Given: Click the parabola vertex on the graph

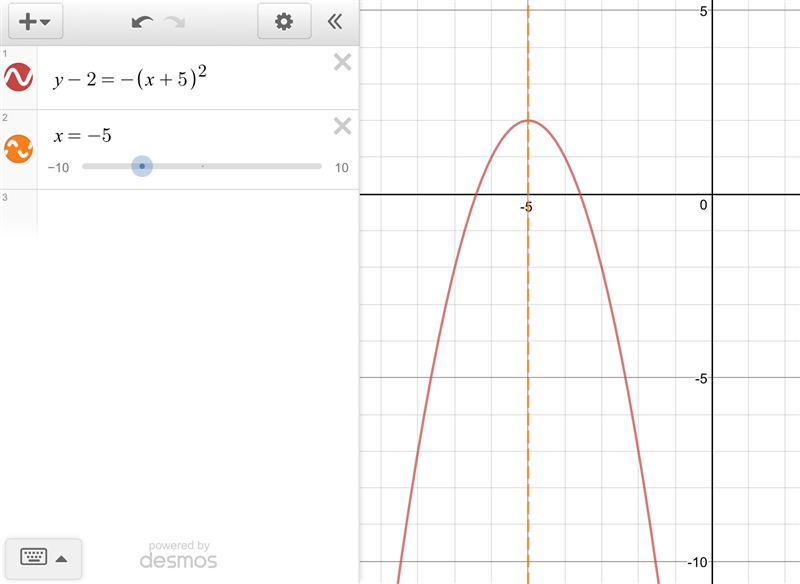Looking at the screenshot, I should tap(528, 120).
